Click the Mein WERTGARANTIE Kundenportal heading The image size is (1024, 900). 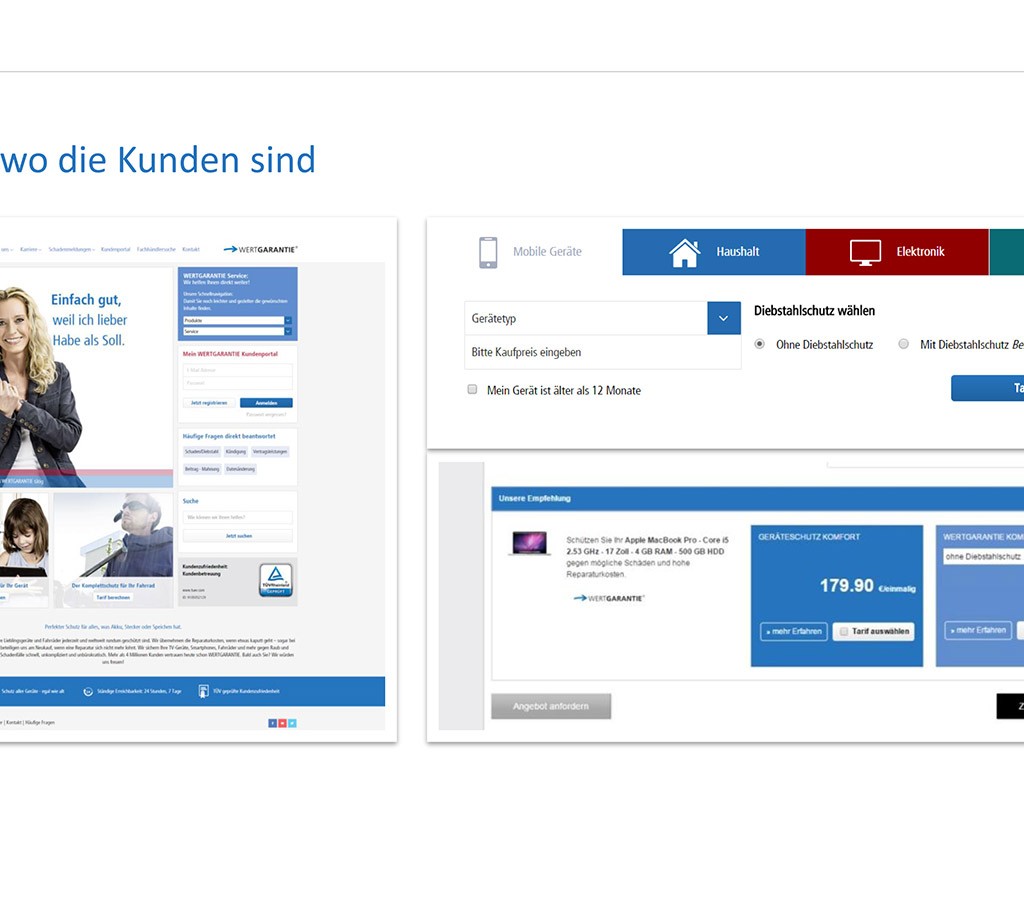point(231,354)
